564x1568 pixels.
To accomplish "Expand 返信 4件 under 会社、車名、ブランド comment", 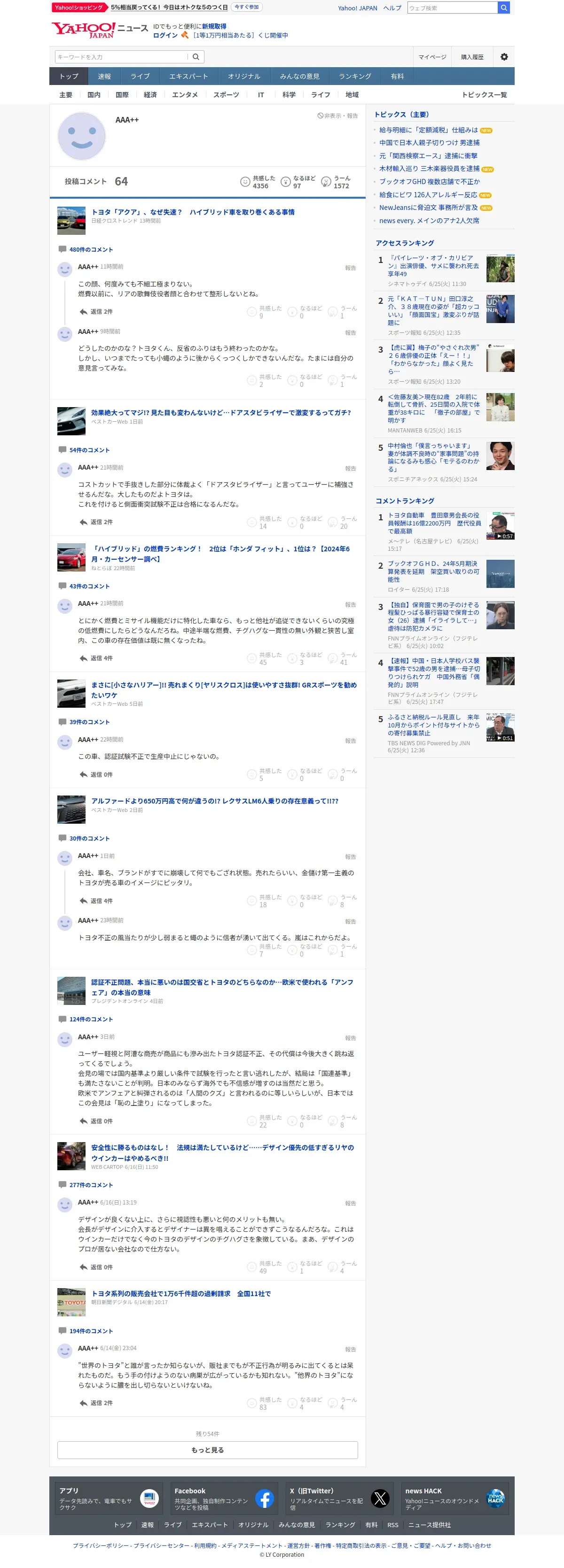I will [96, 901].
